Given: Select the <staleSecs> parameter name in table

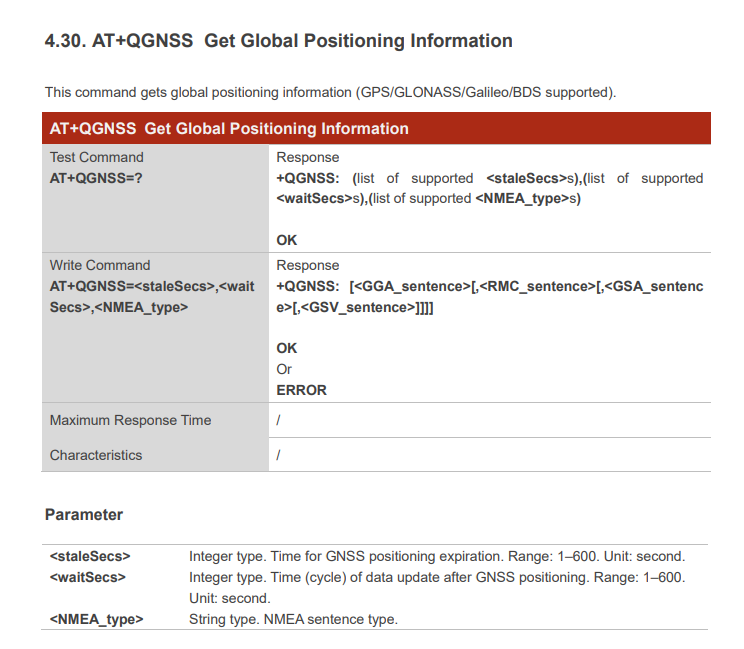Looking at the screenshot, I should pyautogui.click(x=90, y=556).
